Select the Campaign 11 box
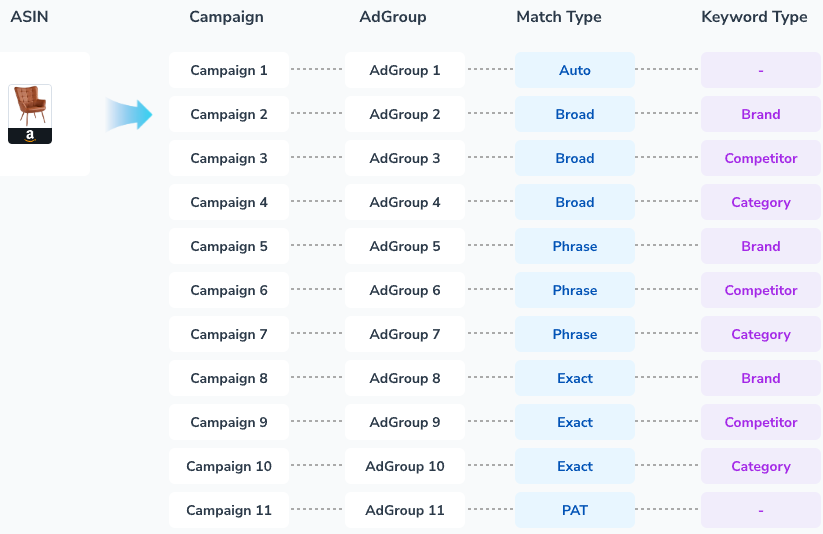 coord(229,511)
